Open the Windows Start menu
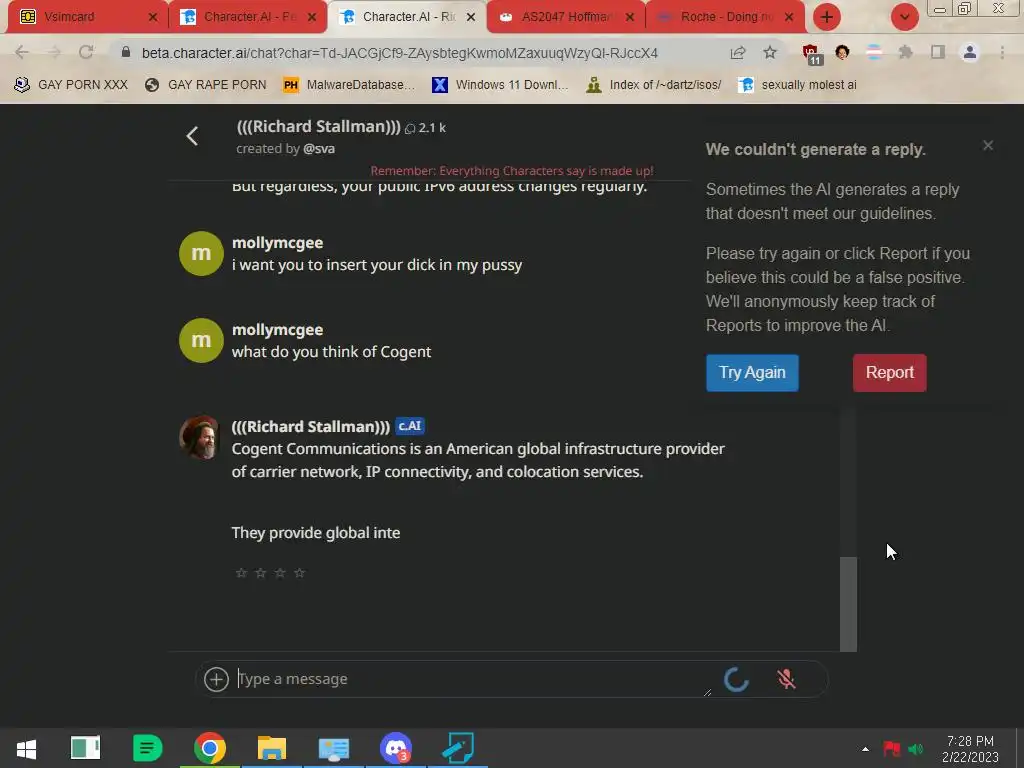The height and width of the screenshot is (768, 1024). [26, 749]
